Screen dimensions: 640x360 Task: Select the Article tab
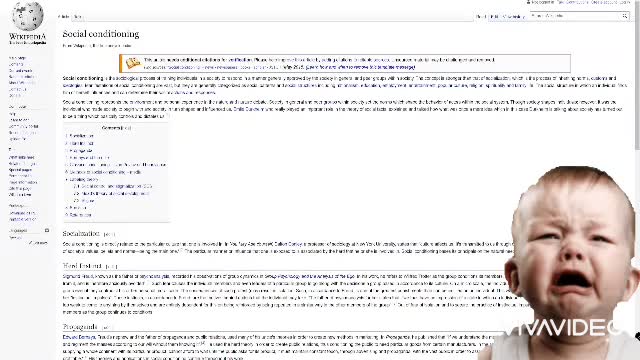(x=63, y=17)
